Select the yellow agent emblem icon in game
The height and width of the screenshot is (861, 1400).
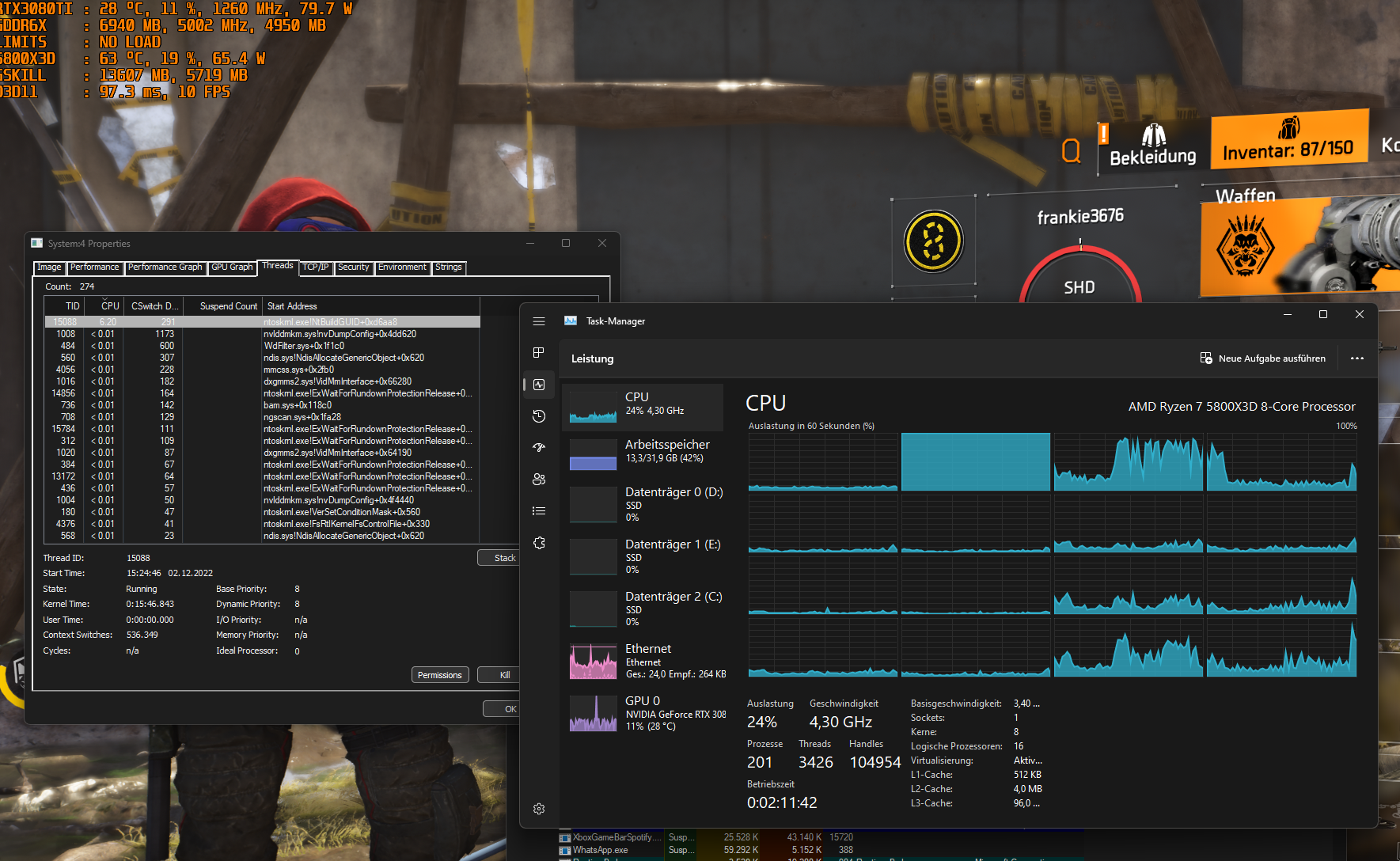point(934,241)
